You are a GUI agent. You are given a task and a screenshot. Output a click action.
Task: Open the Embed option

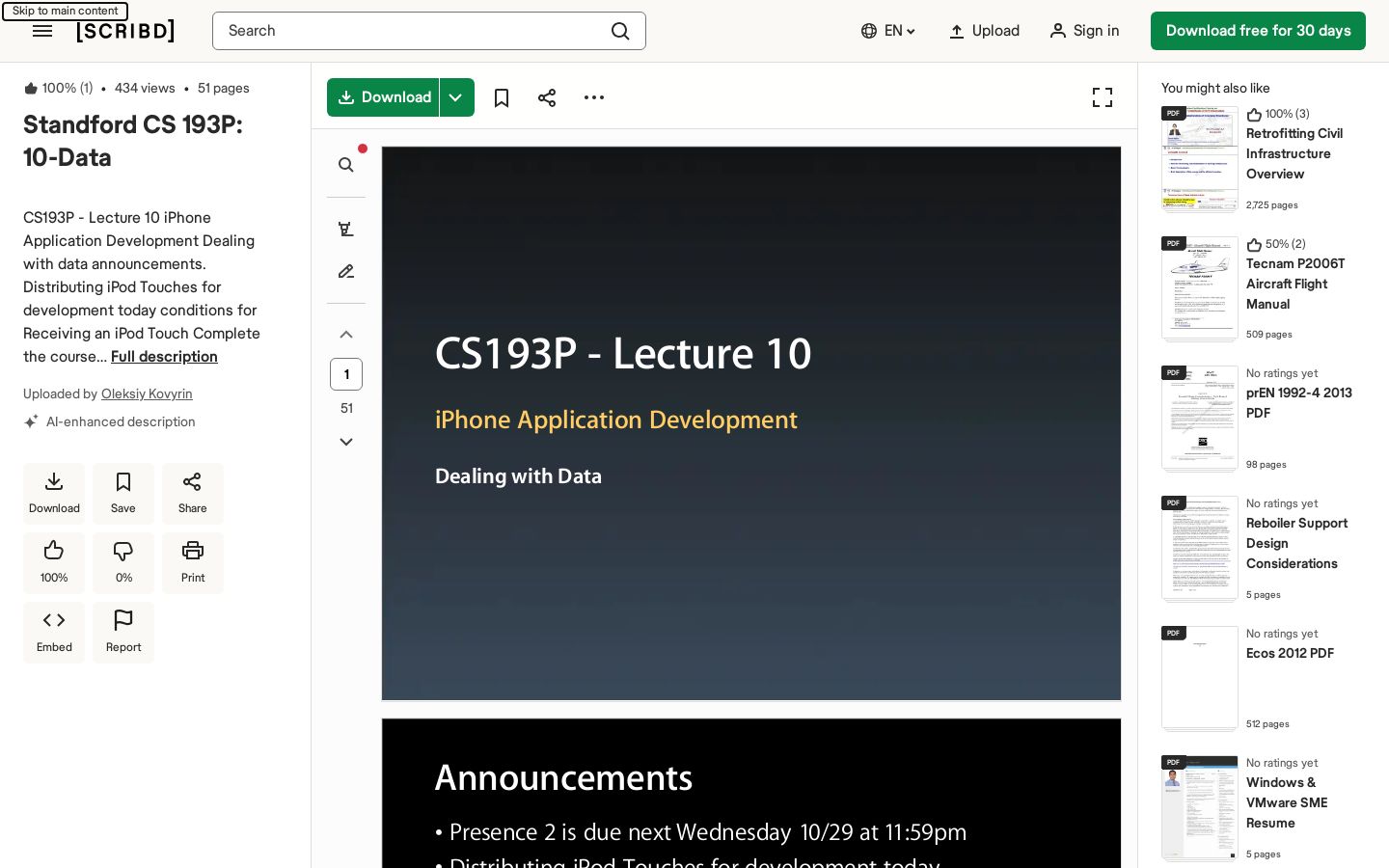coord(54,633)
